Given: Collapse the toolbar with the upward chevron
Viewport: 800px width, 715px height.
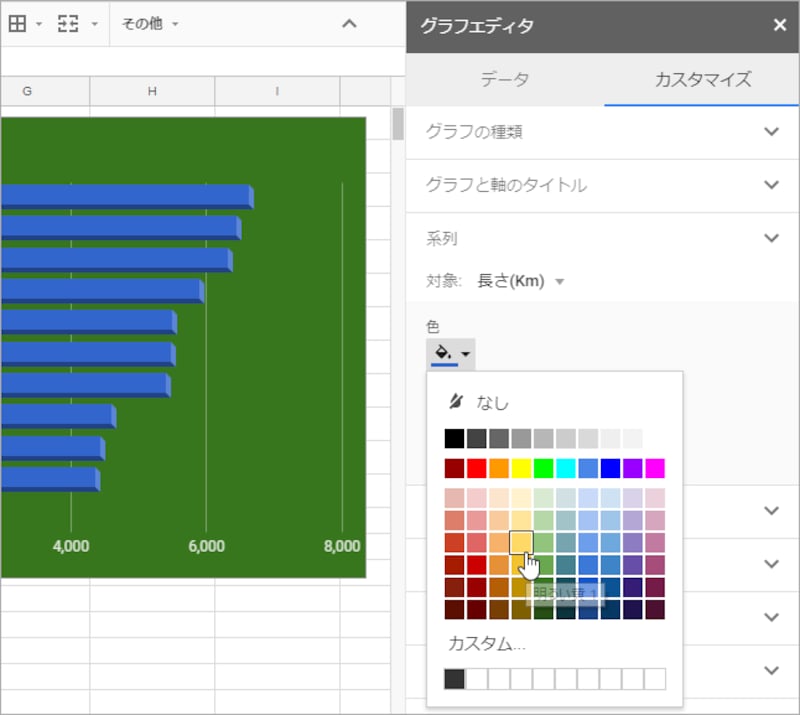Looking at the screenshot, I should 349,23.
